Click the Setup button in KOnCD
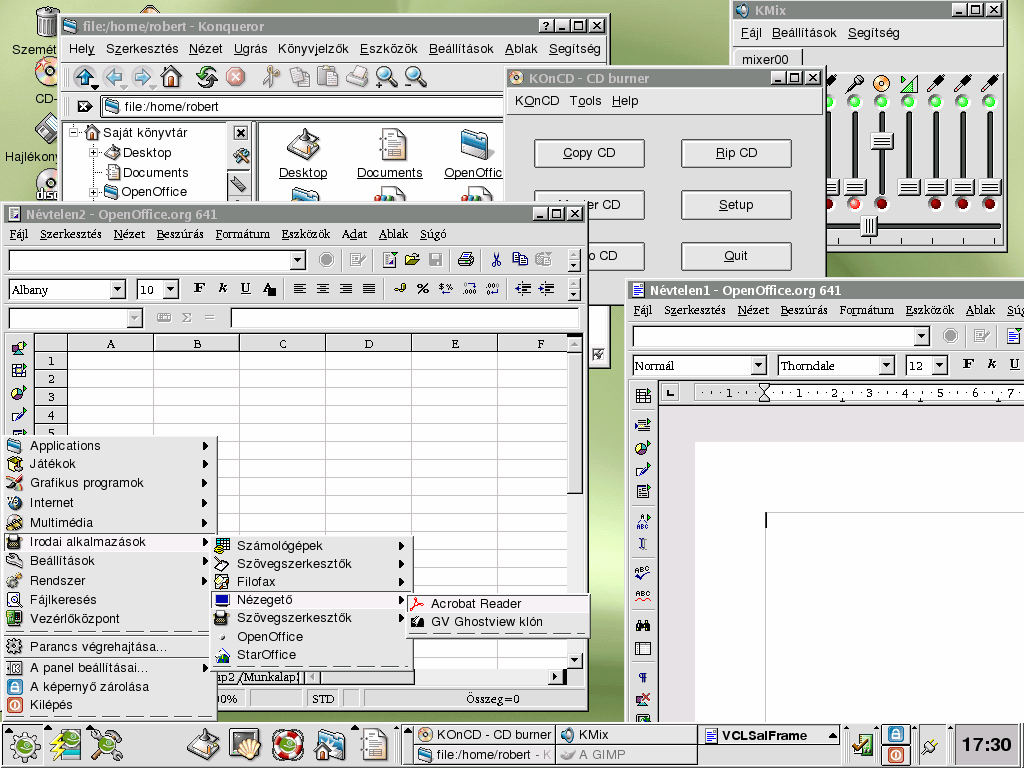Screen dimensions: 1024x768 [x=736, y=204]
